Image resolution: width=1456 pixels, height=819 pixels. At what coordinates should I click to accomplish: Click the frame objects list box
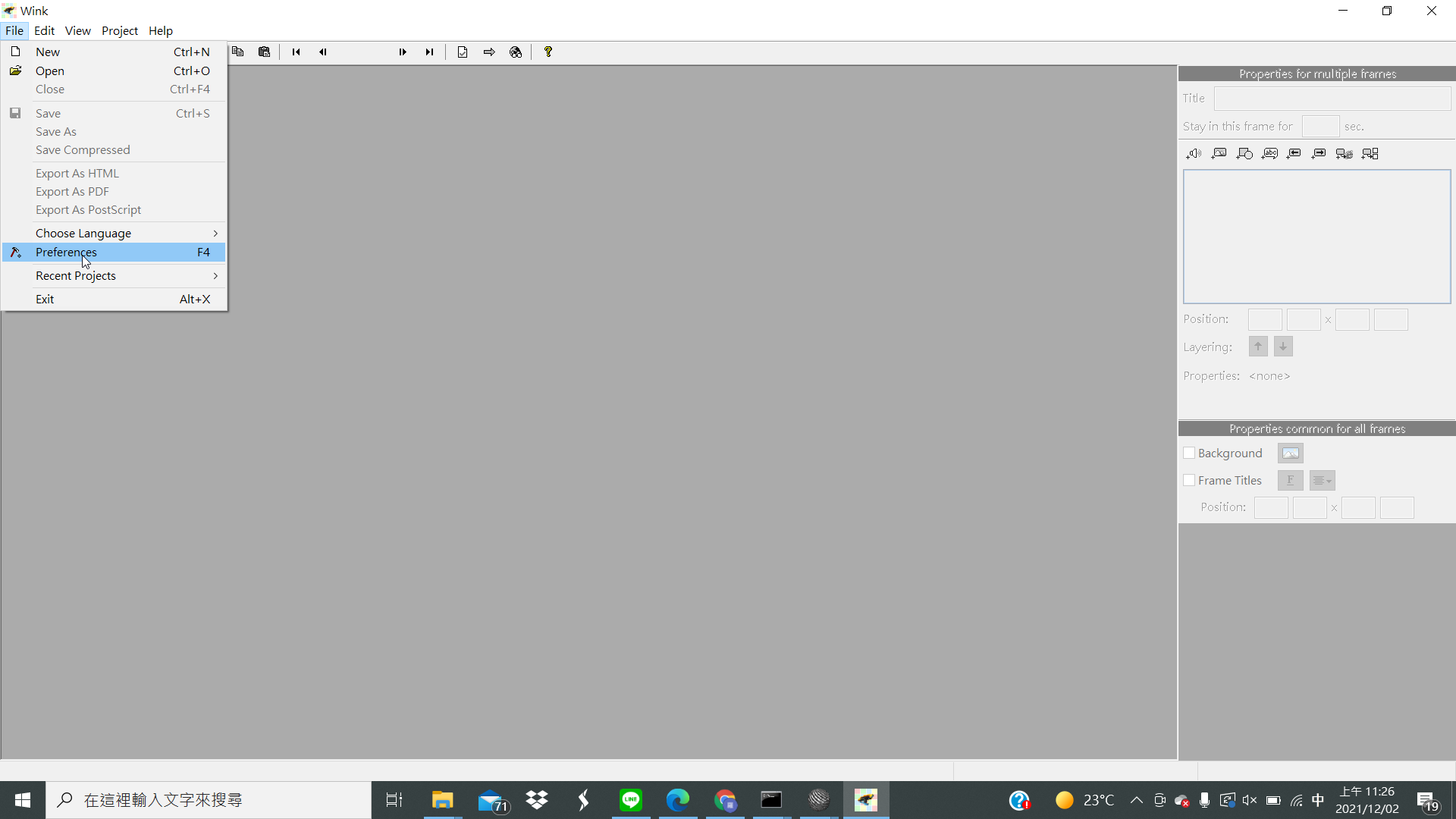coord(1316,237)
